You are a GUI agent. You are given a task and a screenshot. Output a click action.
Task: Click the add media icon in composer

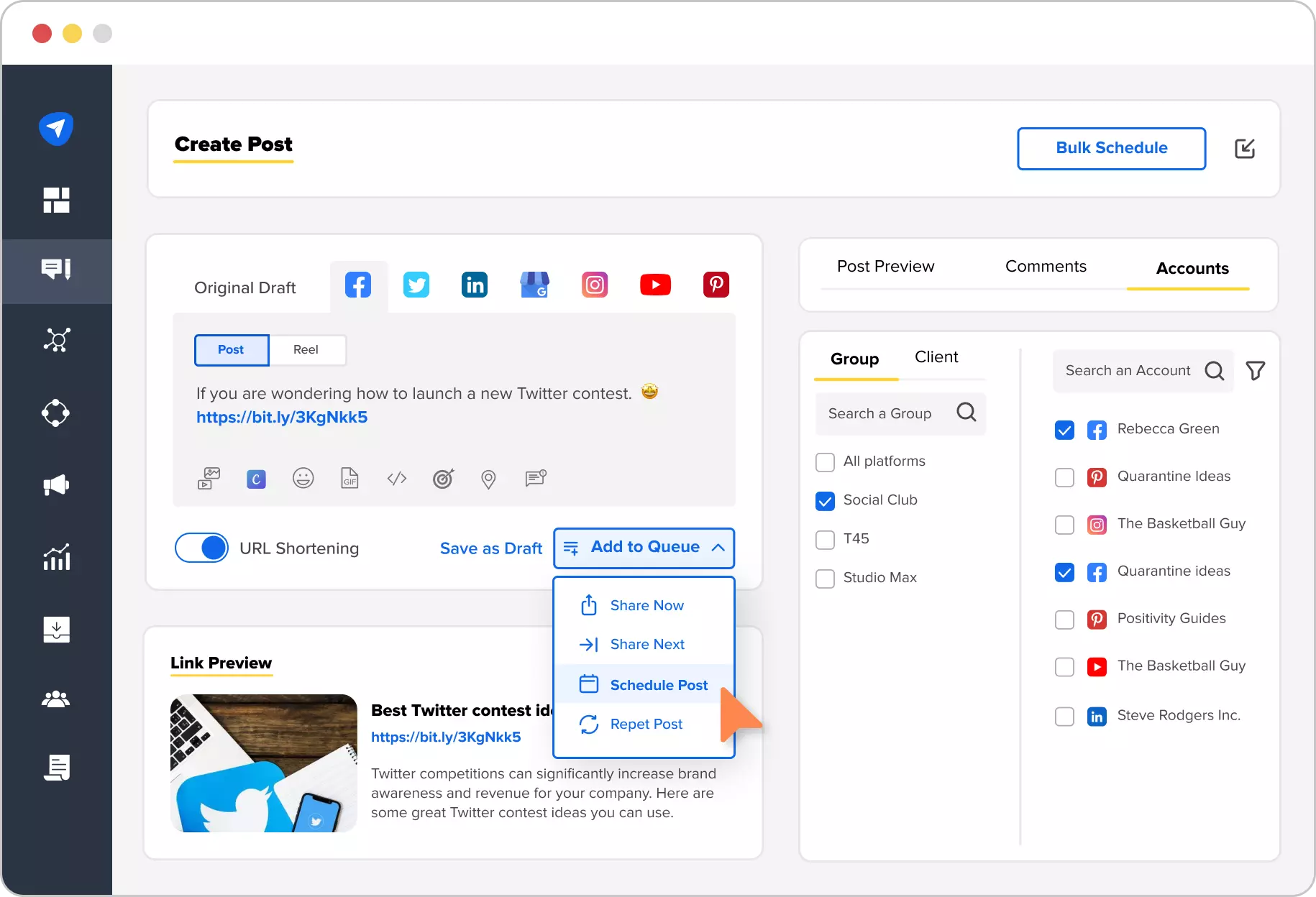[209, 478]
